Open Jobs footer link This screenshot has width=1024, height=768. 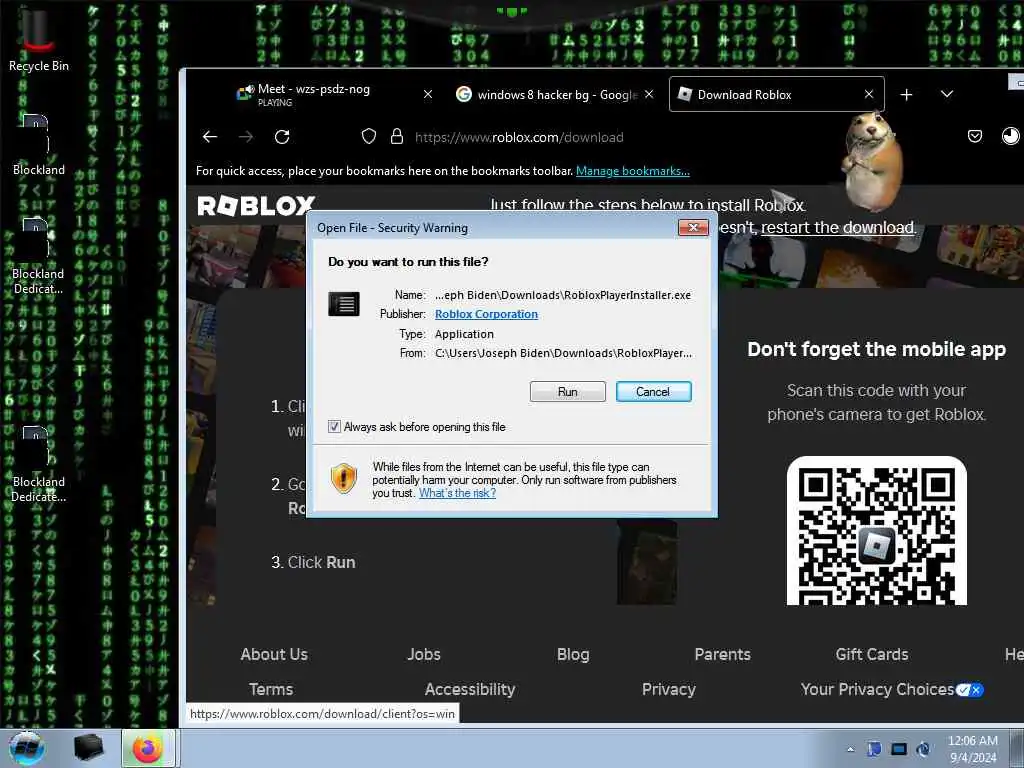tap(424, 654)
